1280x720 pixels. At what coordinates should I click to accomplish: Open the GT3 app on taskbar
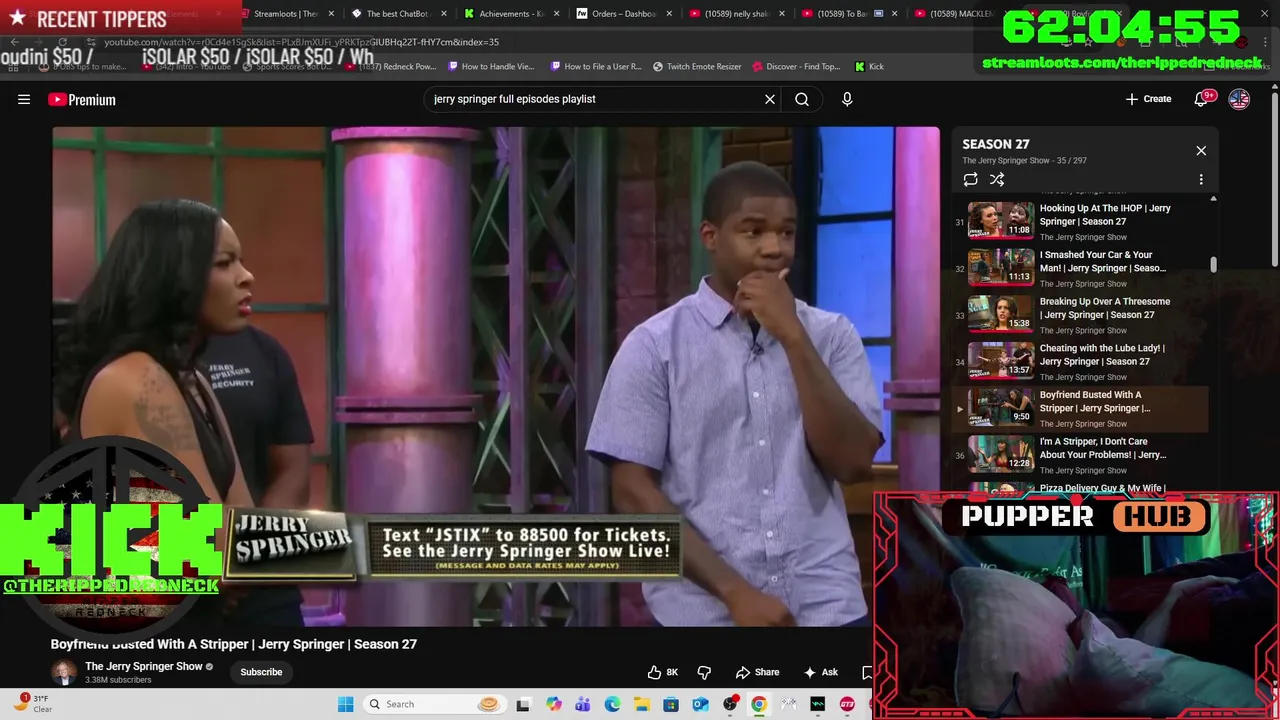(x=847, y=704)
